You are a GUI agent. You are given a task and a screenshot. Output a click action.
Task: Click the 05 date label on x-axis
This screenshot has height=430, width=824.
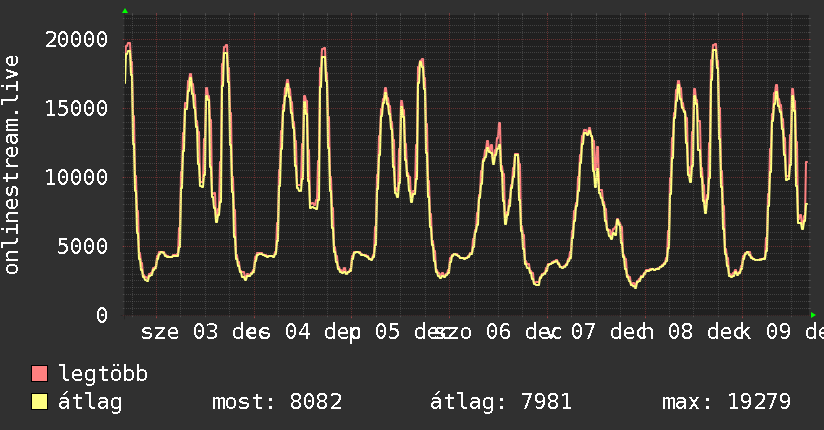[387, 332]
